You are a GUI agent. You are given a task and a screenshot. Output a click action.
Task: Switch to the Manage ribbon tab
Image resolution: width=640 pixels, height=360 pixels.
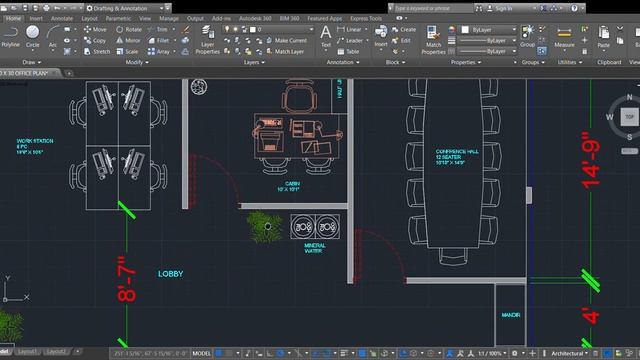coord(169,18)
